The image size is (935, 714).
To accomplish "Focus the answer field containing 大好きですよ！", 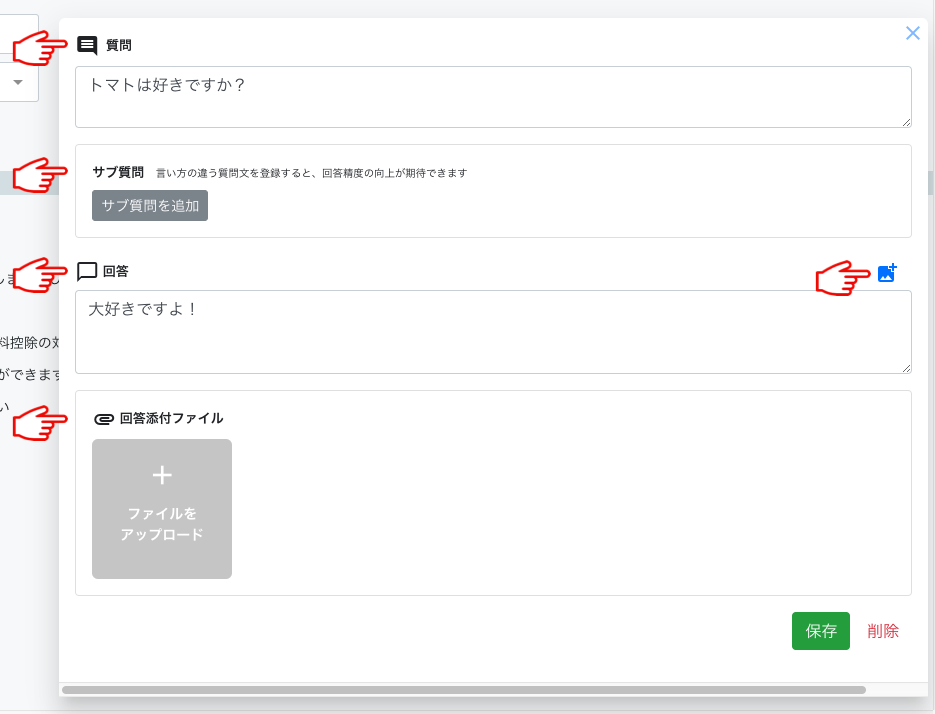I will 493,332.
